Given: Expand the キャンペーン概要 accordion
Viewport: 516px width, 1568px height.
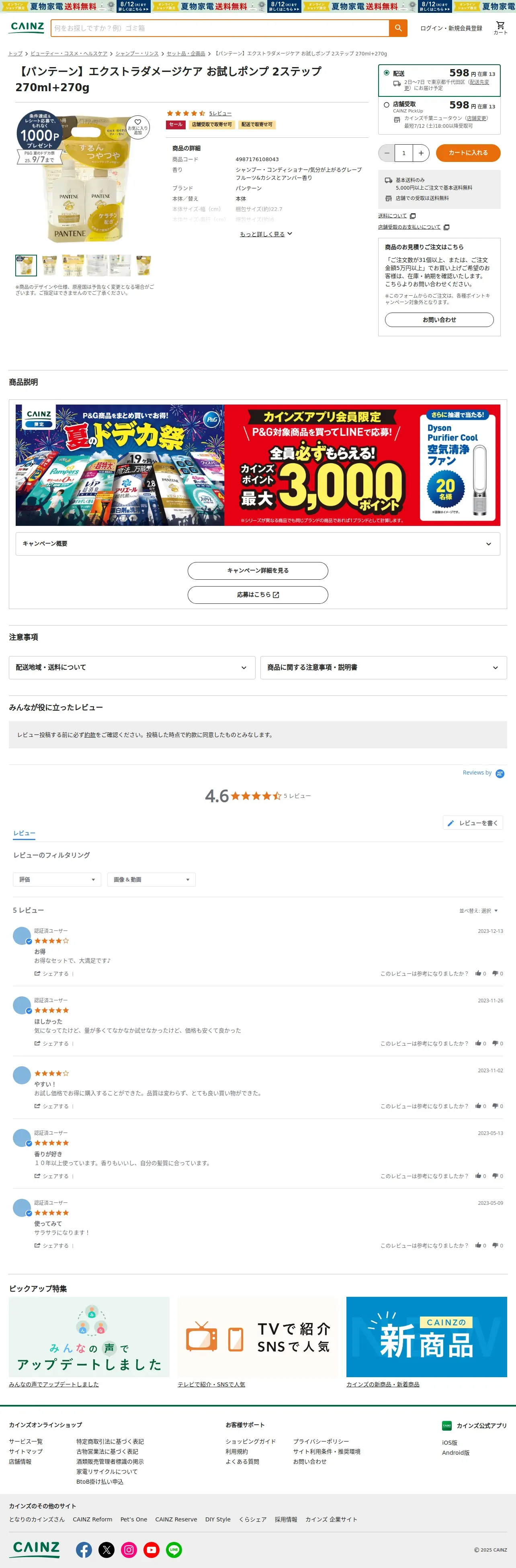Looking at the screenshot, I should point(258,544).
